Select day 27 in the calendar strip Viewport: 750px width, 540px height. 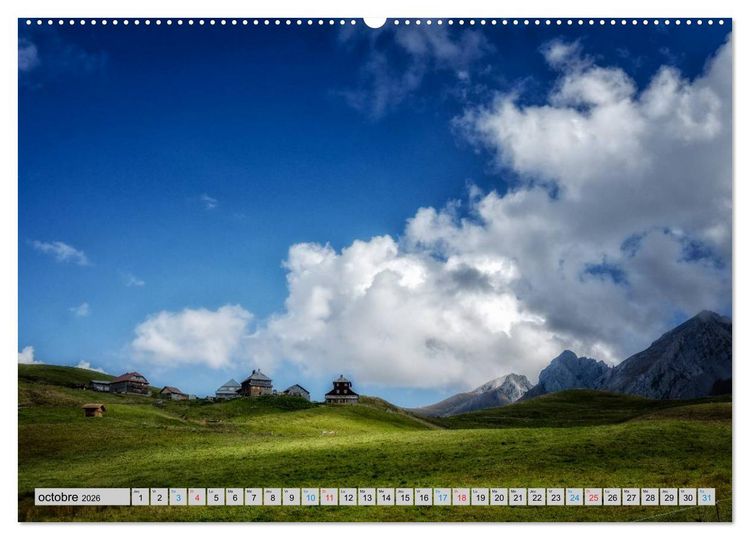[631, 497]
